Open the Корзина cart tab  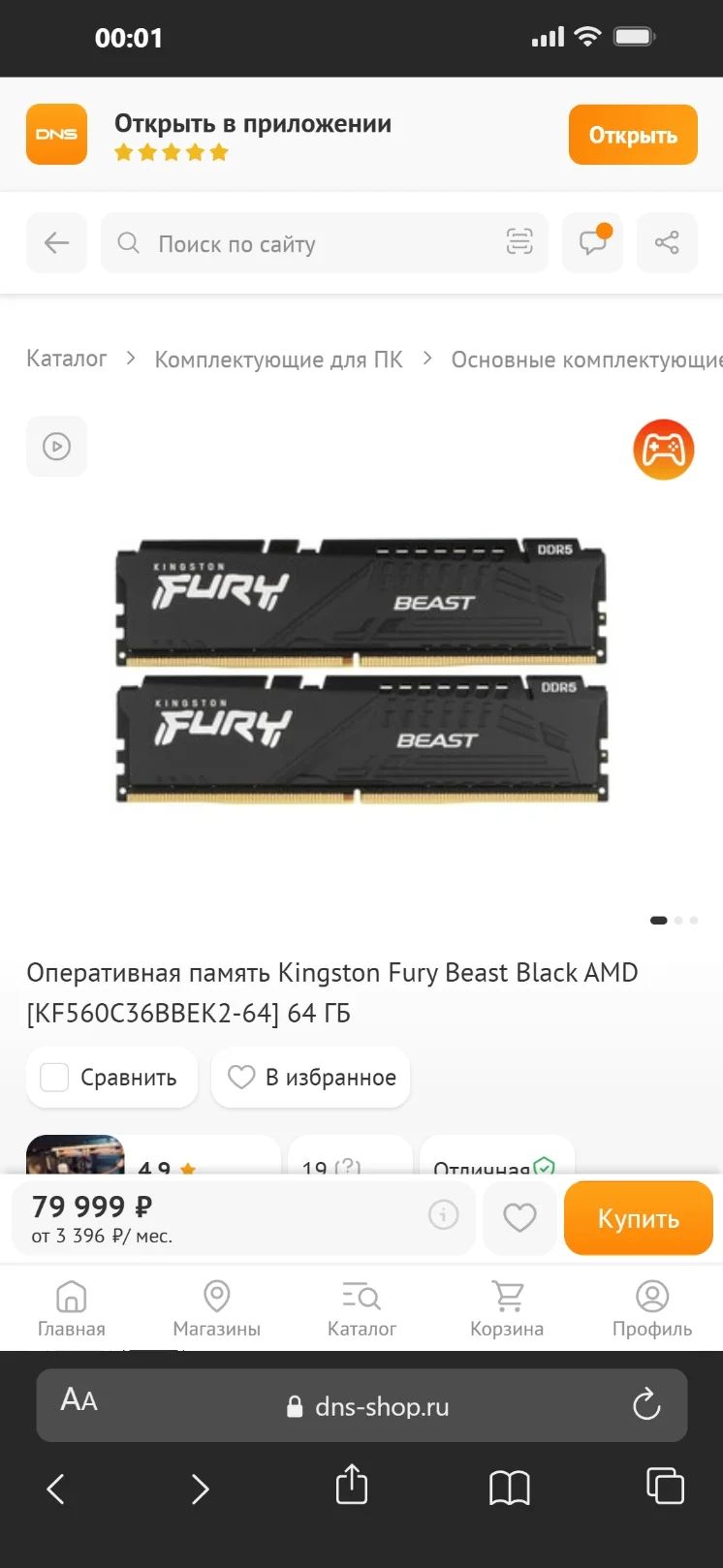tap(507, 1308)
